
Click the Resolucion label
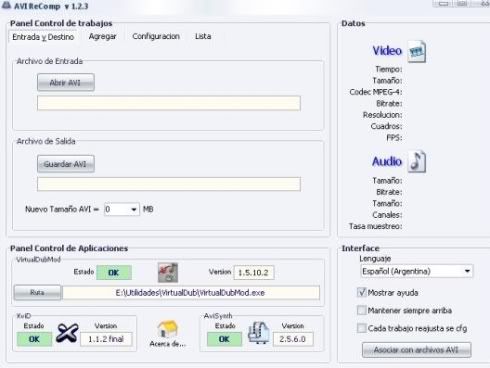point(382,115)
